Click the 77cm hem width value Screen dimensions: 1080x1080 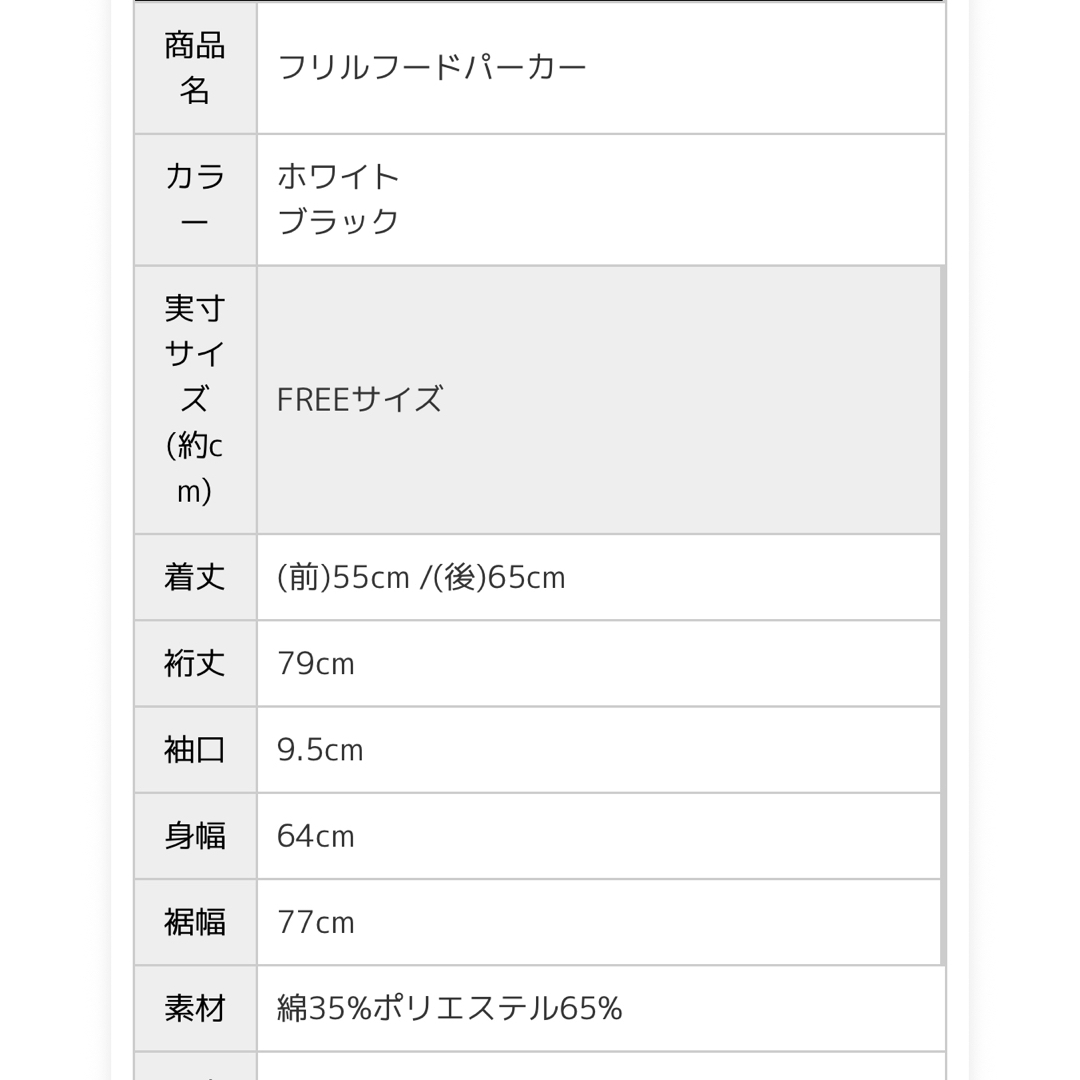315,923
